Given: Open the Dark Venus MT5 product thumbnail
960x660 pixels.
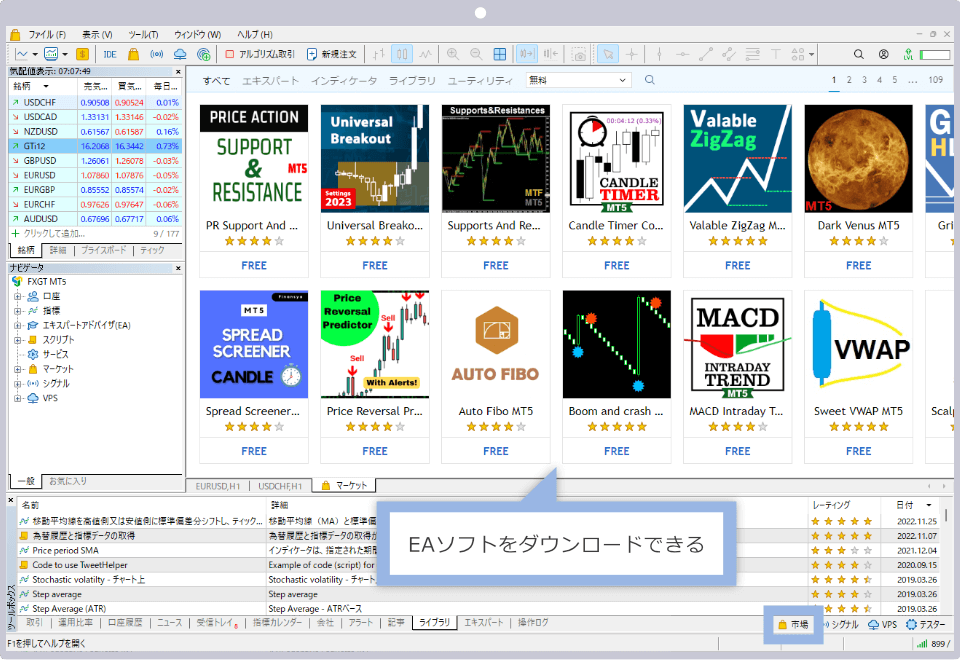Looking at the screenshot, I should [858, 159].
